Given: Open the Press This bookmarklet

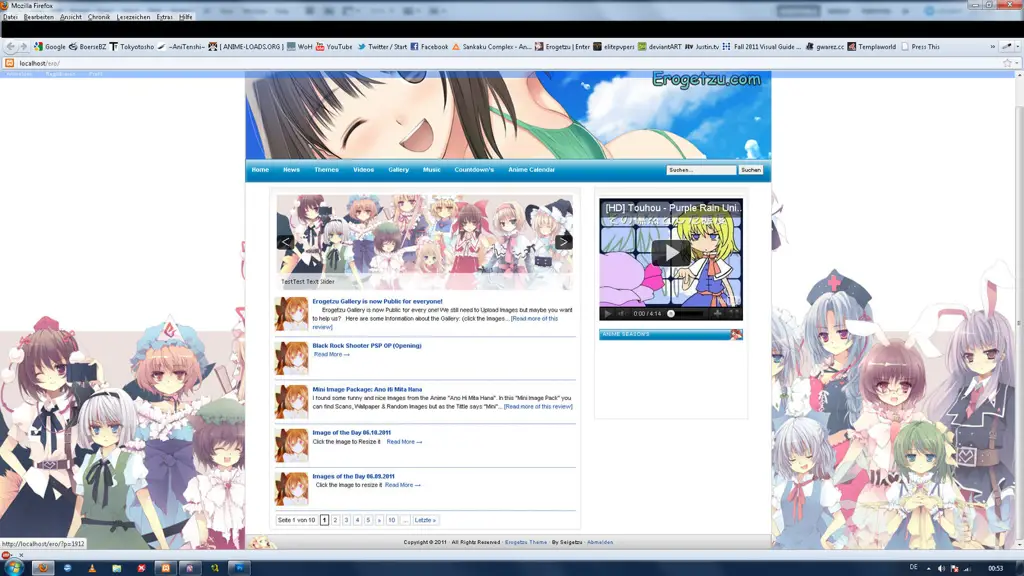Looking at the screenshot, I should (921, 47).
